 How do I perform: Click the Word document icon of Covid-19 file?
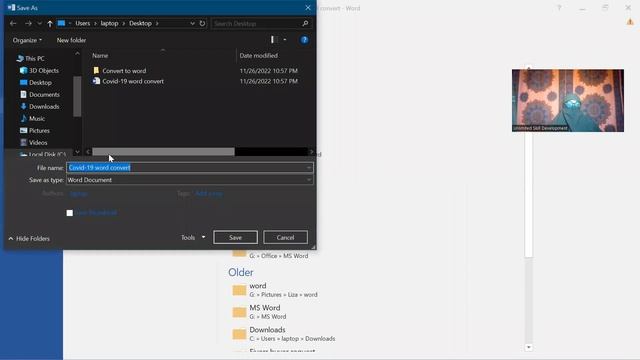96,81
